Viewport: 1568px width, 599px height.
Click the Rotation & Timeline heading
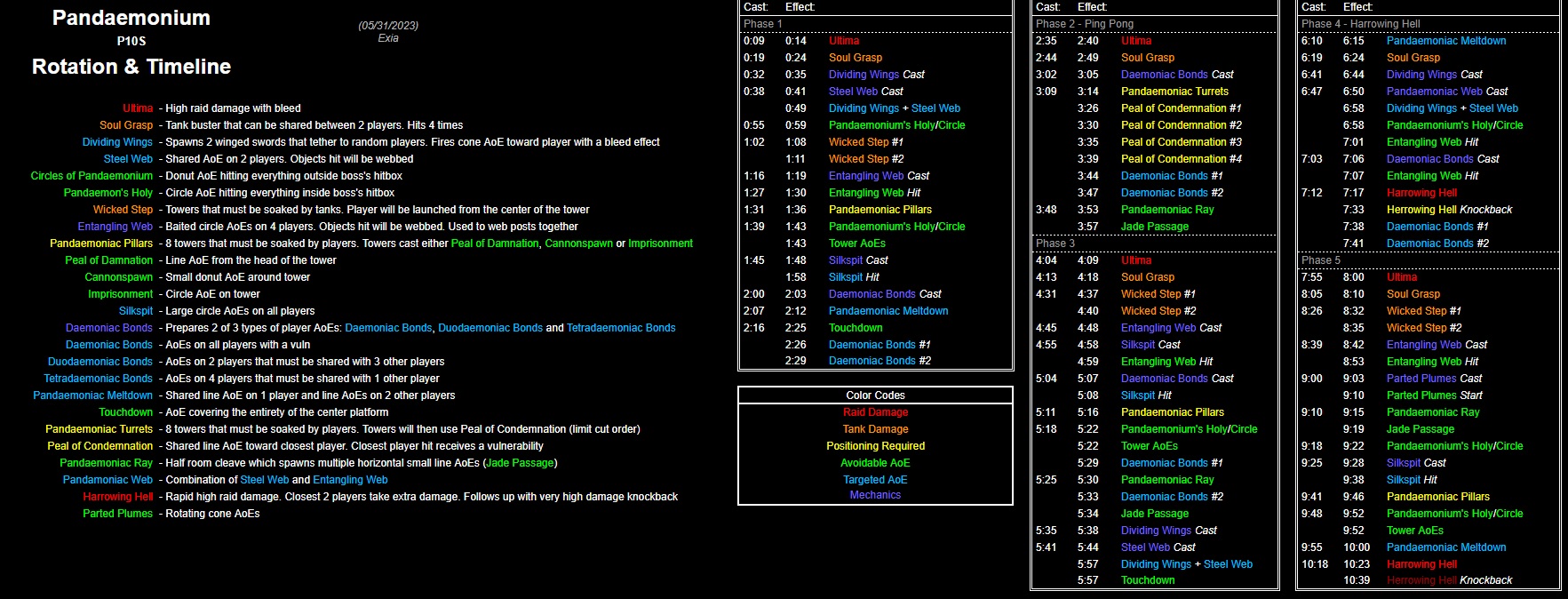[131, 67]
